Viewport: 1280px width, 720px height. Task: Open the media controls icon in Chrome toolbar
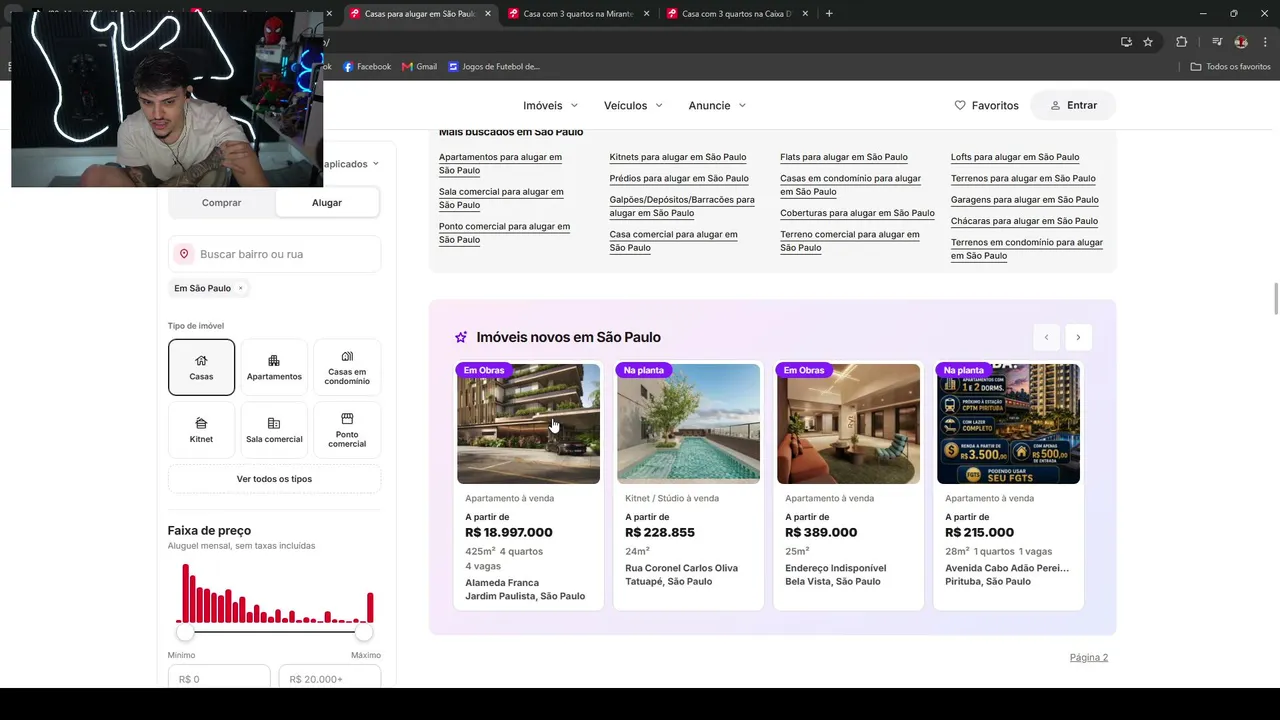pos(1217,42)
